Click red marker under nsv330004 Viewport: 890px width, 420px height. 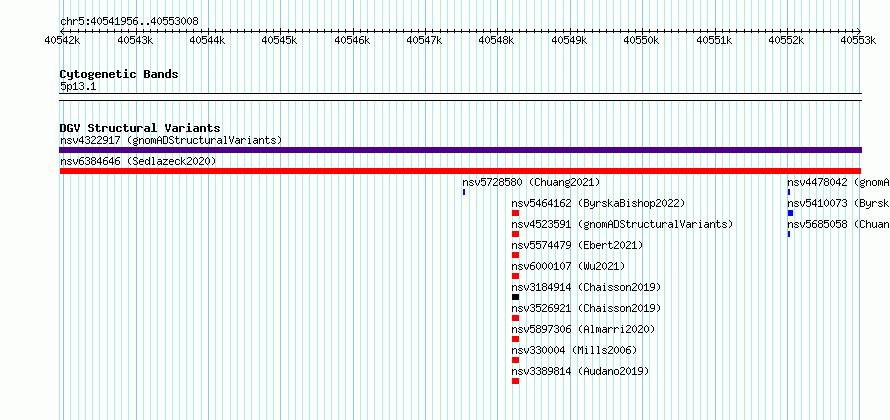tap(515, 360)
